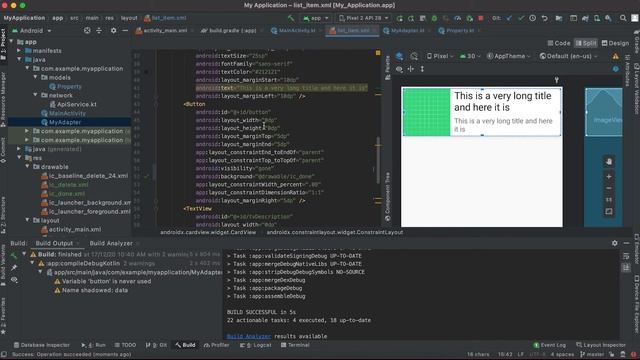Click the layout warning triangle icon

pyautogui.click(x=616, y=56)
